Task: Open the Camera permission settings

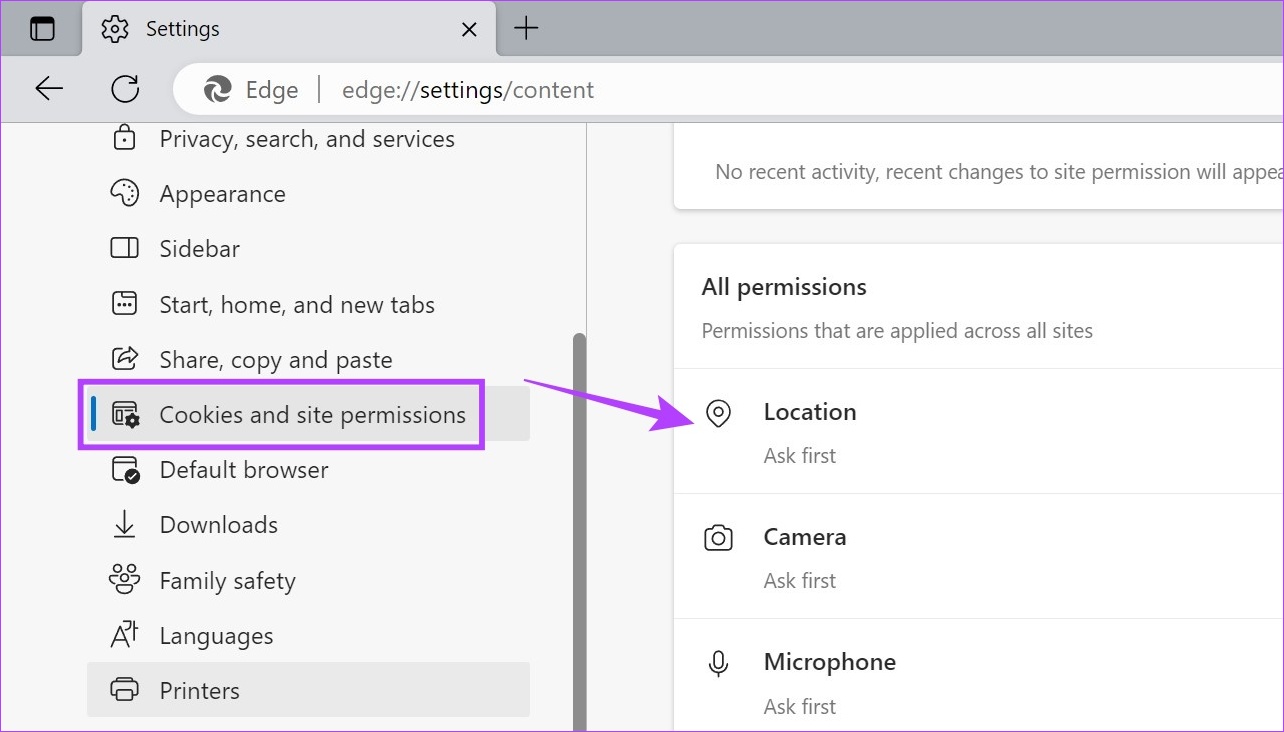Action: click(x=805, y=537)
